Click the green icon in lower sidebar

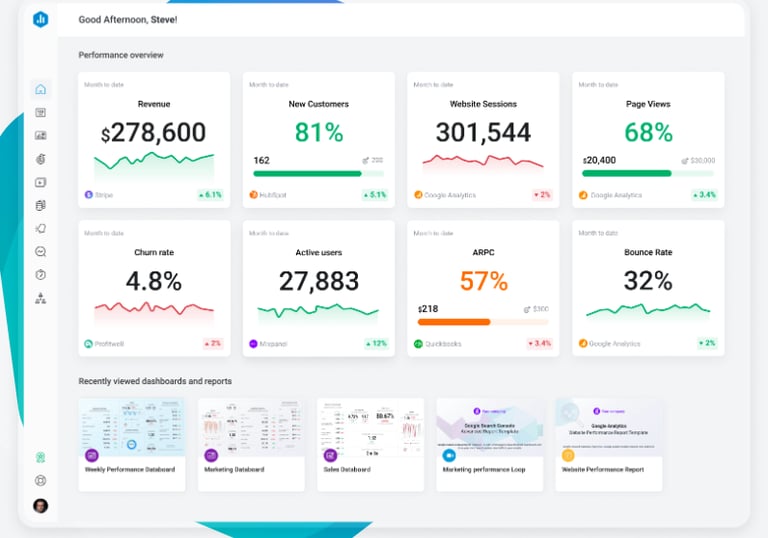coord(41,458)
